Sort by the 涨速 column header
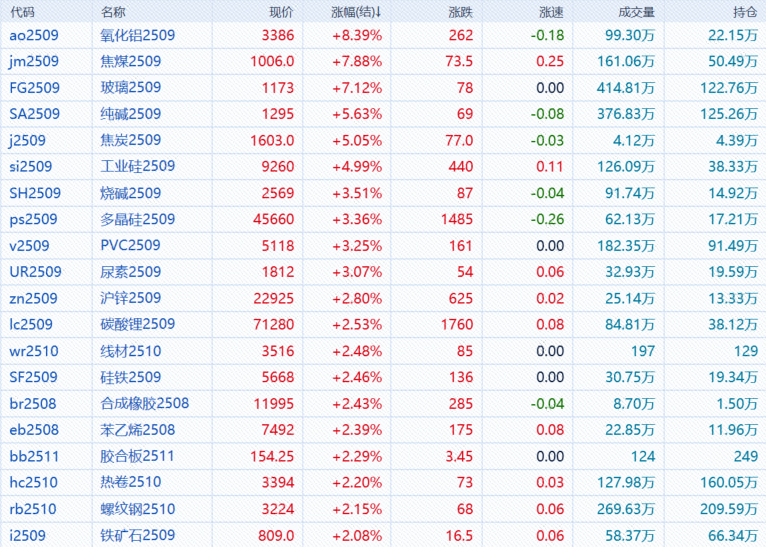Viewport: 766px width, 547px height. 551,12
